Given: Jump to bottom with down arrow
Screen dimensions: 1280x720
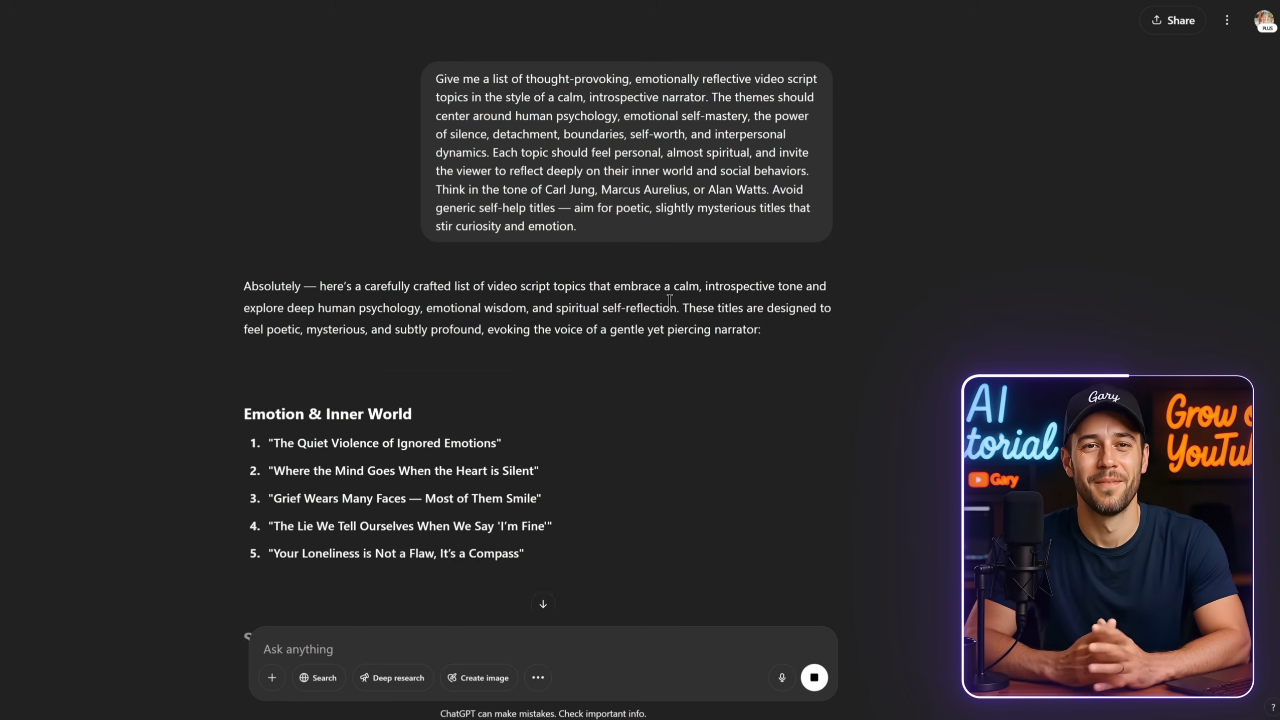Looking at the screenshot, I should click(x=543, y=604).
